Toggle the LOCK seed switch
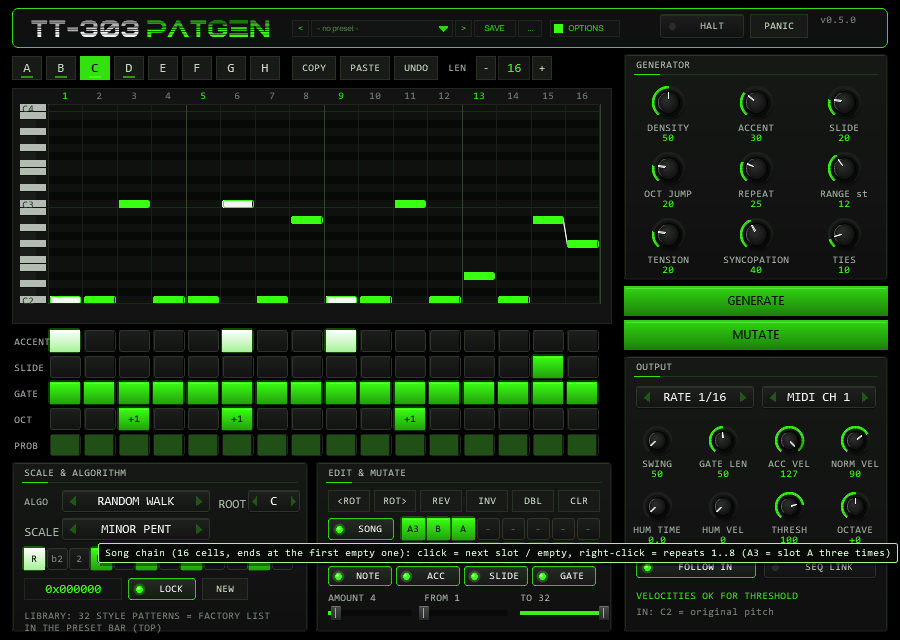The width and height of the screenshot is (900, 640). [x=162, y=589]
